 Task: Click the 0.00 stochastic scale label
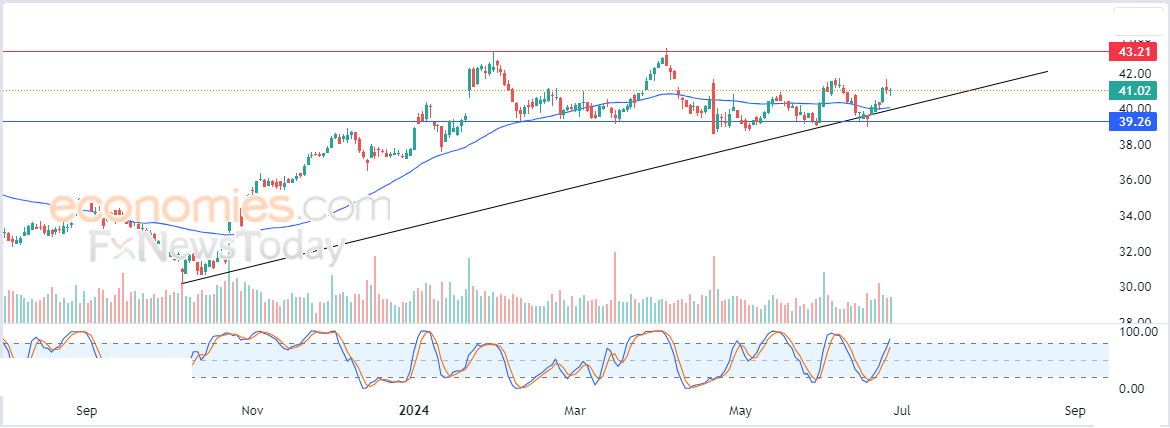coord(1132,389)
